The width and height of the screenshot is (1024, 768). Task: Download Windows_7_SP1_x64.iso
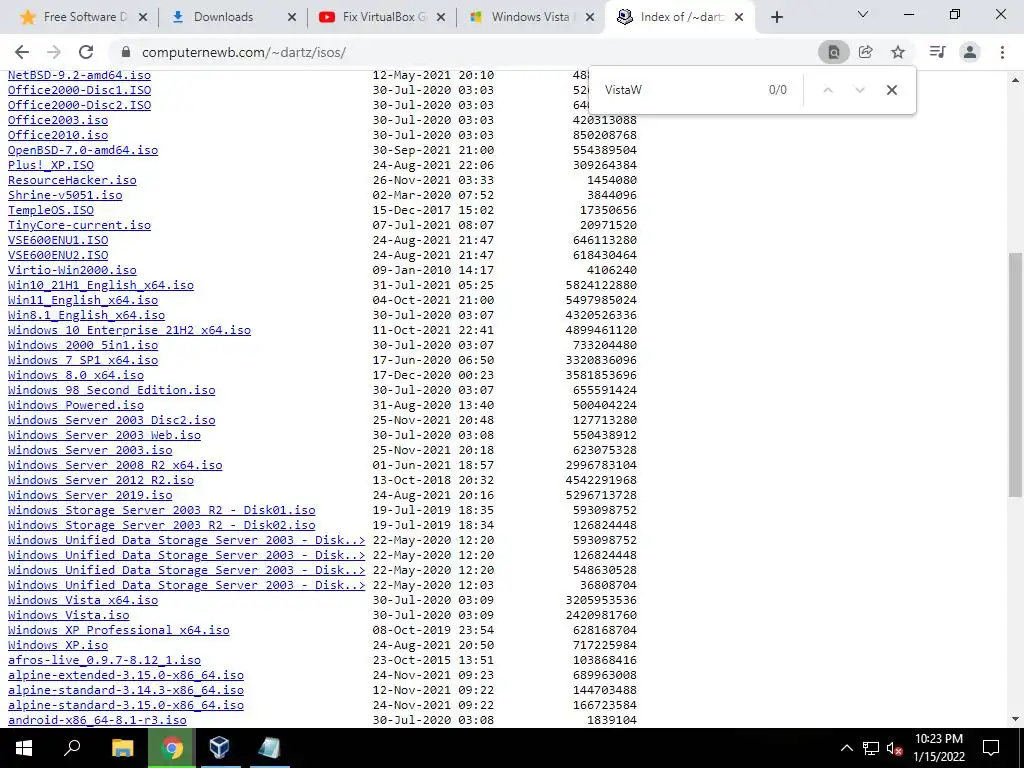click(83, 360)
